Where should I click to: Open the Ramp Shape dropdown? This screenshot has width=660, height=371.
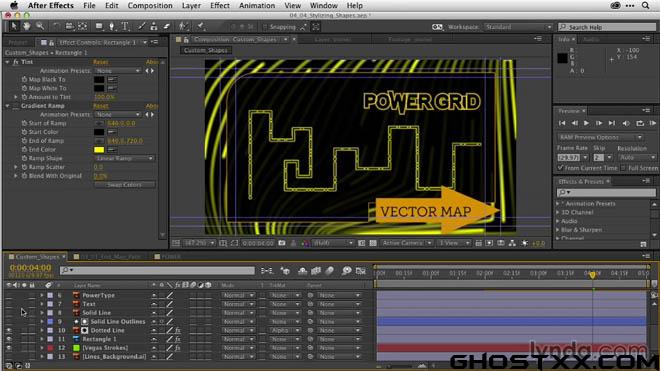124,158
